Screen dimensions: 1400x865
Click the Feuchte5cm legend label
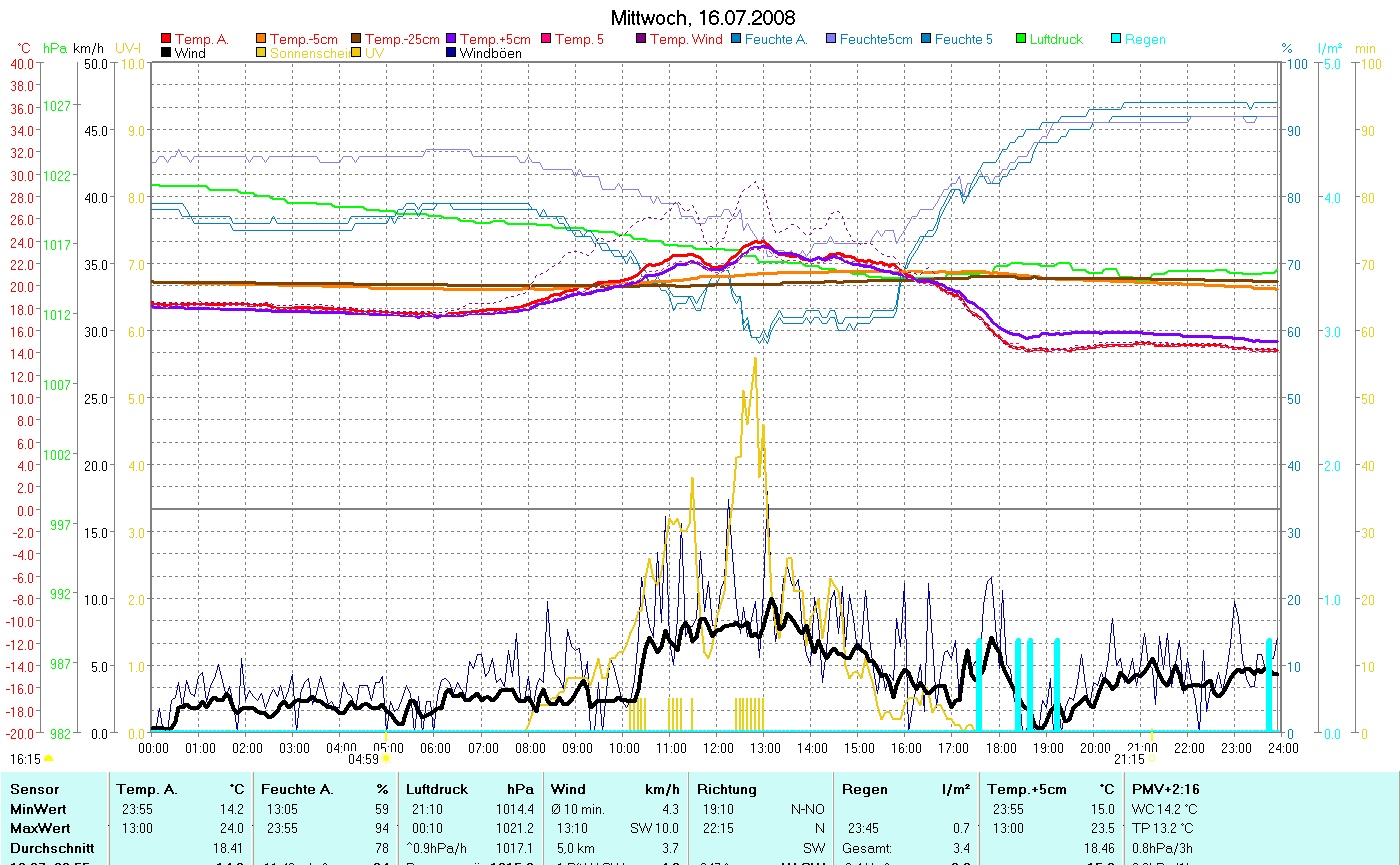[x=876, y=40]
